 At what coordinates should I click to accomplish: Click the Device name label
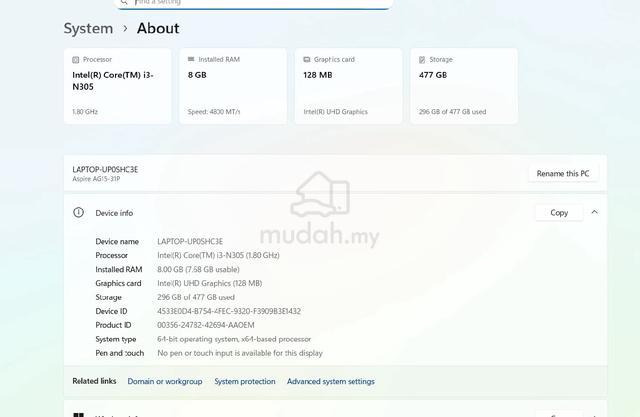117,242
